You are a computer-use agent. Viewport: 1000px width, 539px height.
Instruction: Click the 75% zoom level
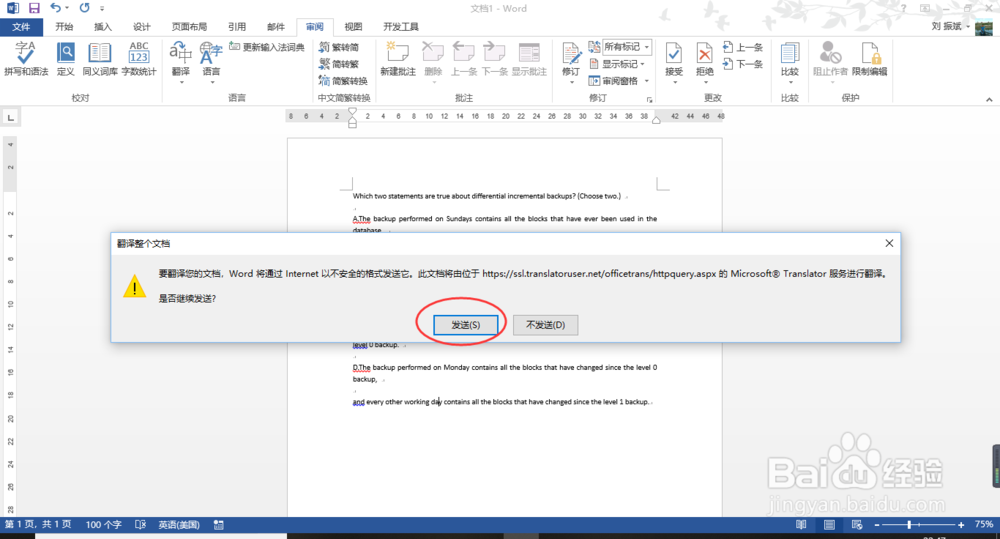tap(983, 524)
